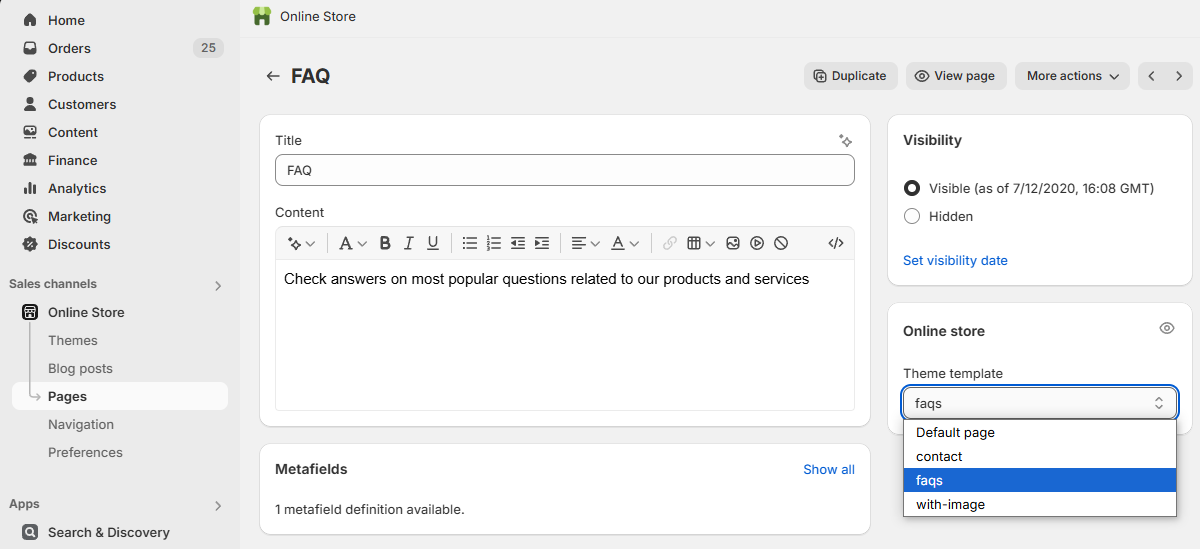This screenshot has height=549, width=1200.
Task: Go to next page with right chevron
Action: point(1179,76)
